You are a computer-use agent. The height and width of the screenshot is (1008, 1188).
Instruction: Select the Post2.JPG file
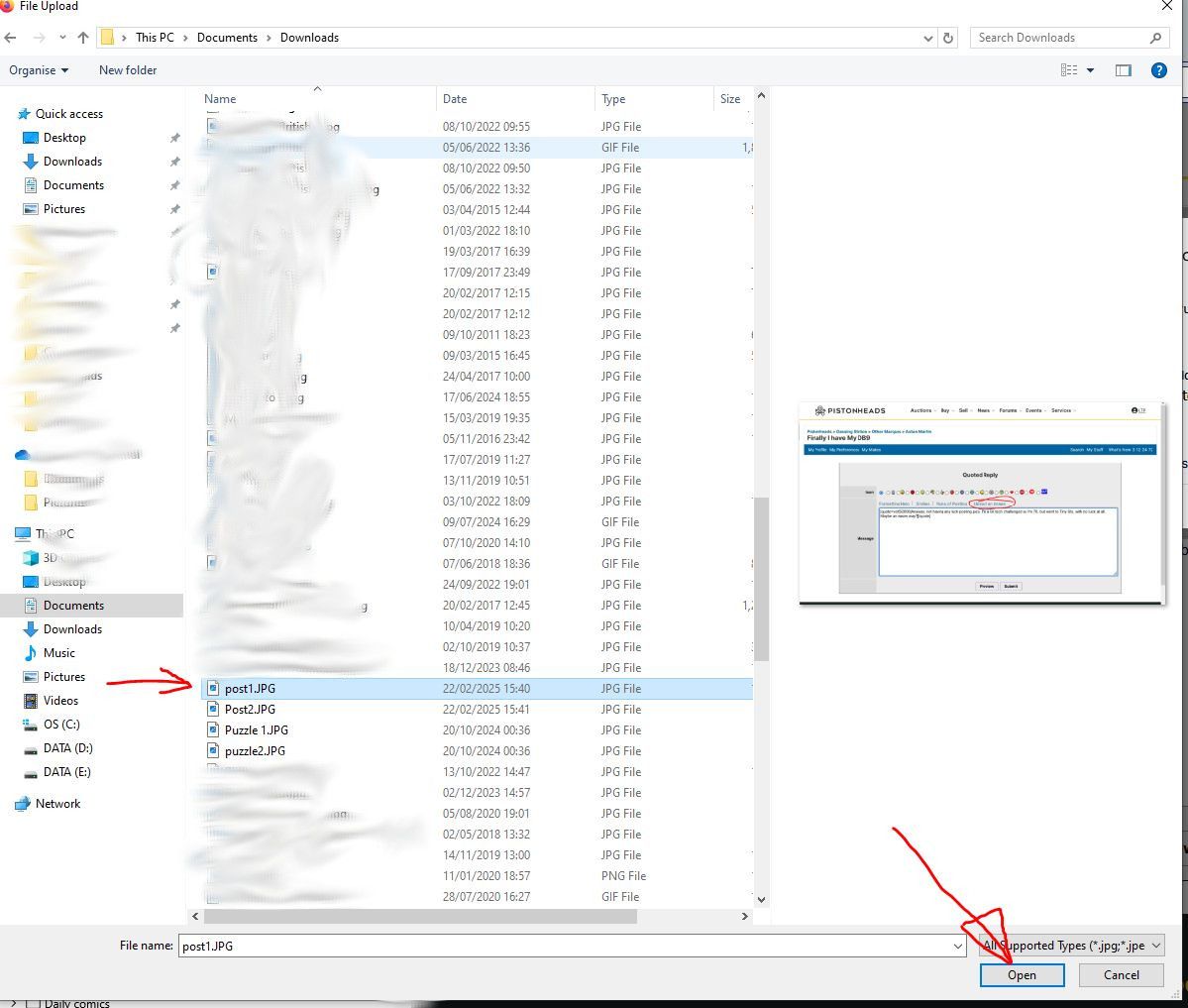[x=250, y=710]
